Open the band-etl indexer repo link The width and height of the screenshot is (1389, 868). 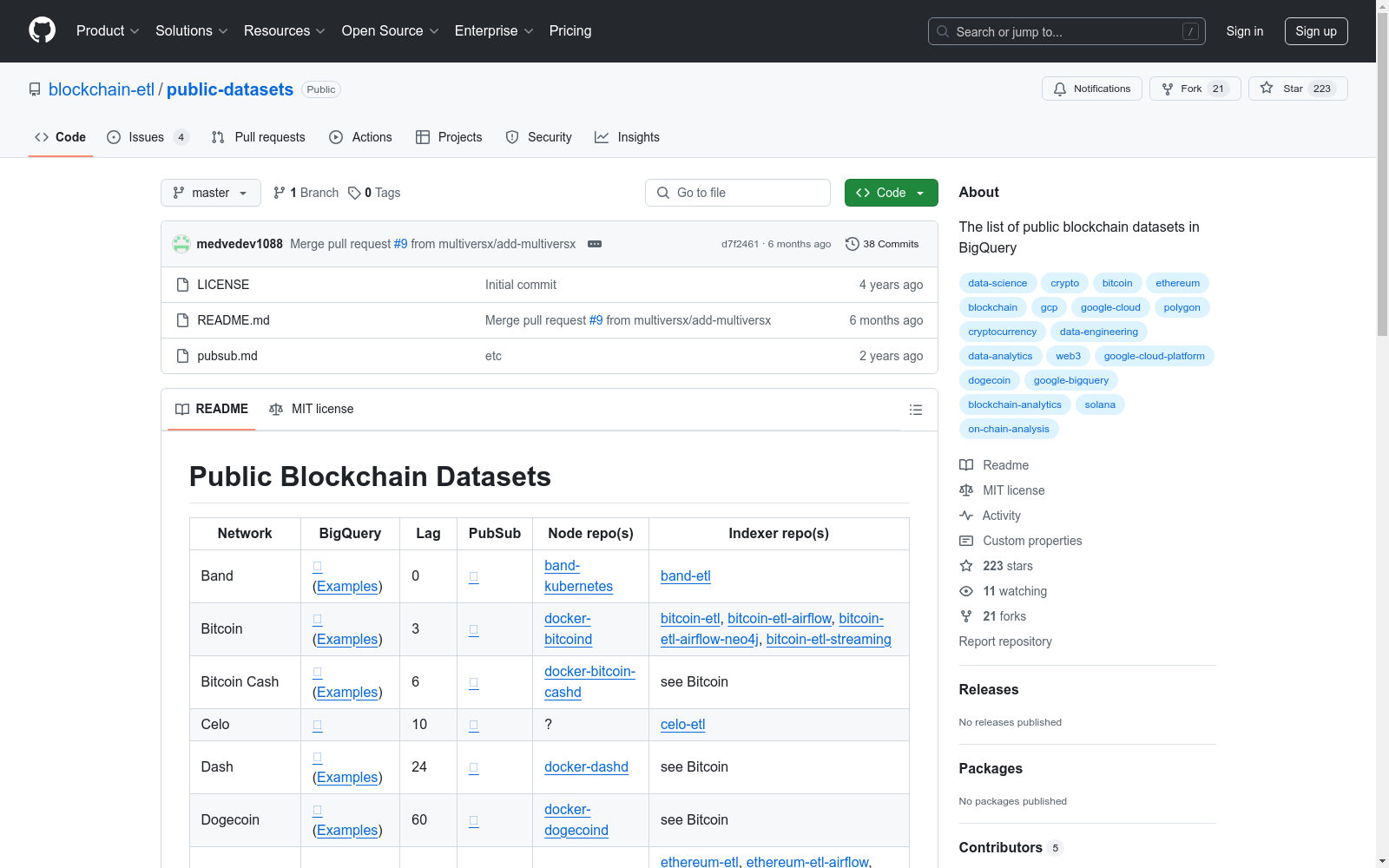tap(686, 576)
